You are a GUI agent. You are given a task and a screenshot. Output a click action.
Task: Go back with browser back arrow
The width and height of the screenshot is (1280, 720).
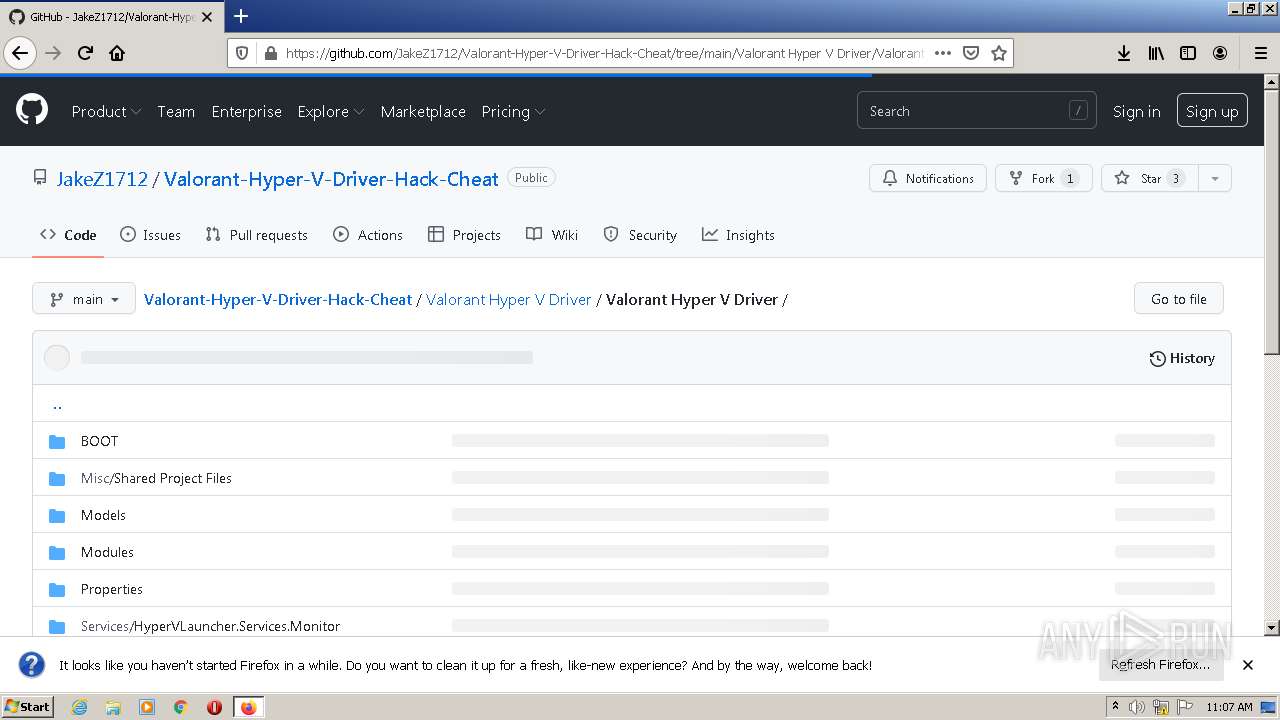click(20, 53)
